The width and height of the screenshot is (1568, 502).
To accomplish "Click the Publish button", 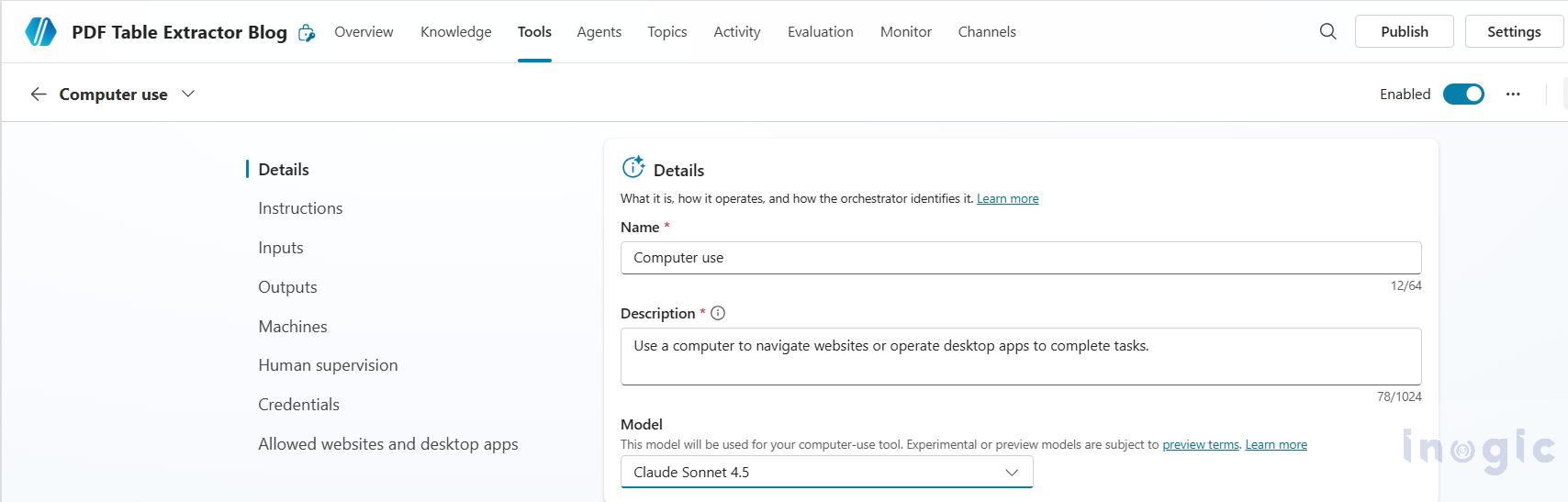I will tap(1405, 31).
